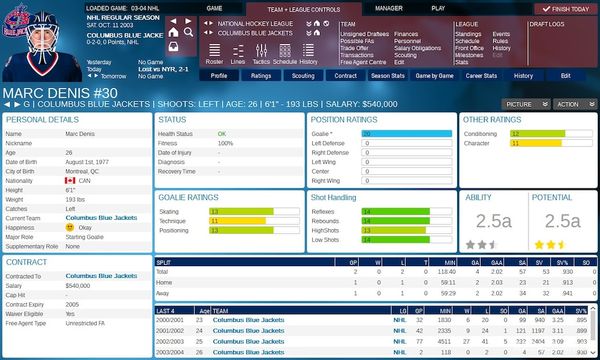Open the PICTURE dropdown
Image resolution: width=600 pixels, height=360 pixels.
pos(527,104)
